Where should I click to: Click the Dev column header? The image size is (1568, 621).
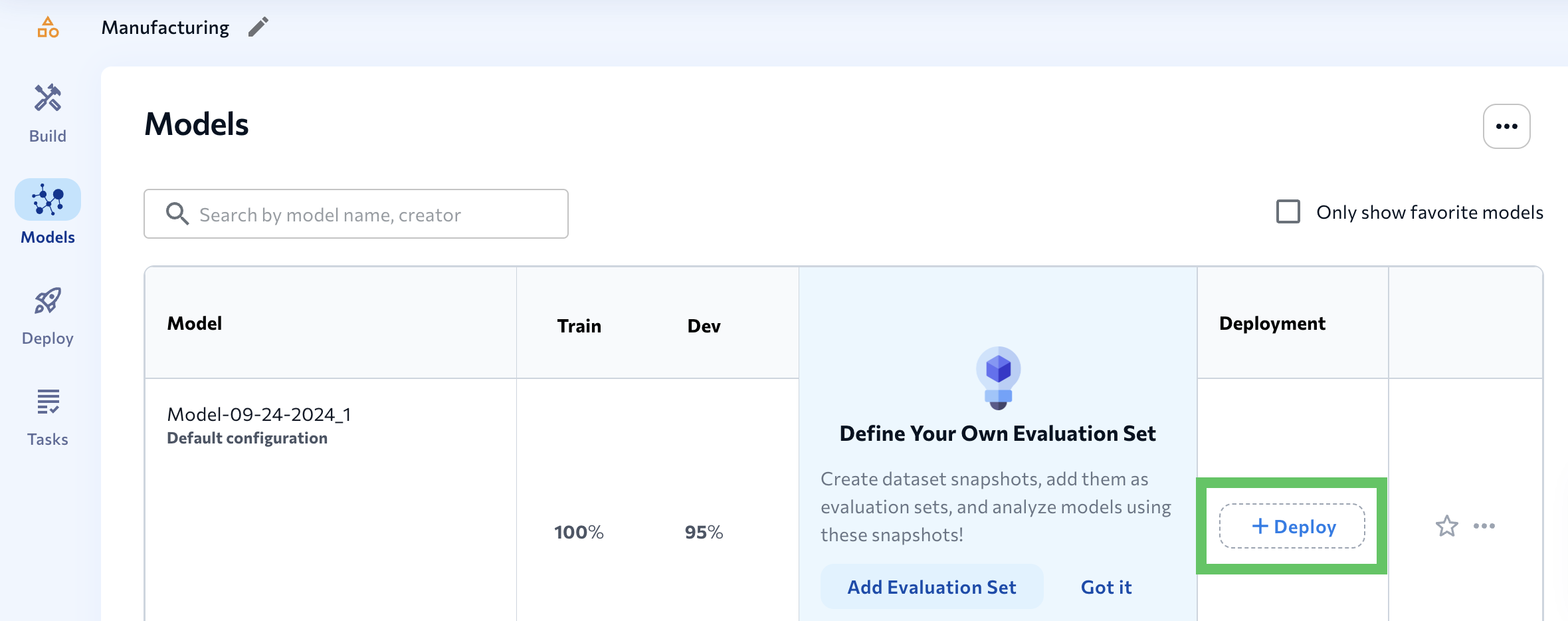(x=704, y=326)
